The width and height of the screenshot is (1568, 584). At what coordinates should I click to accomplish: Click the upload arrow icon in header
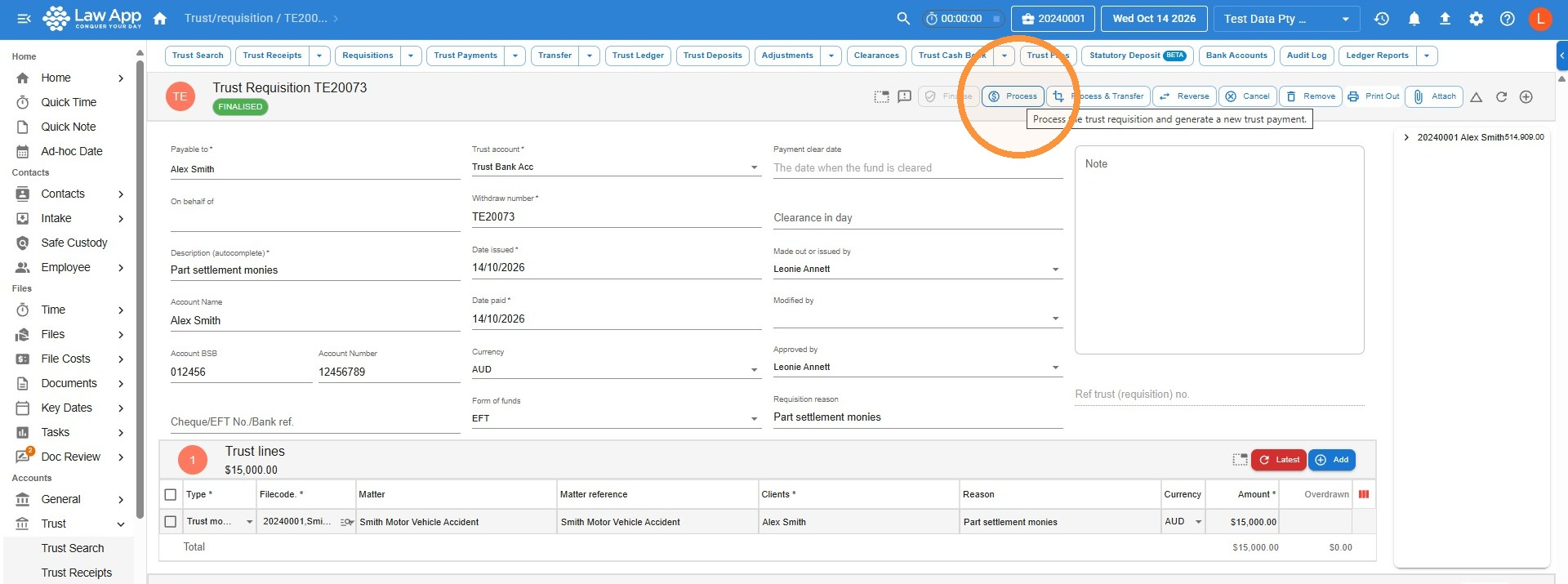click(1445, 18)
